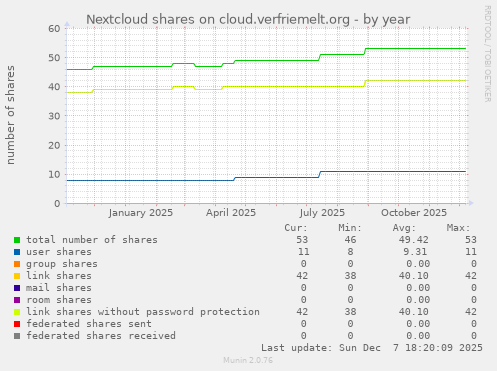Viewport: 497px width, 371px height.
Task: Click the 'Min:' column header
Action: click(350, 228)
